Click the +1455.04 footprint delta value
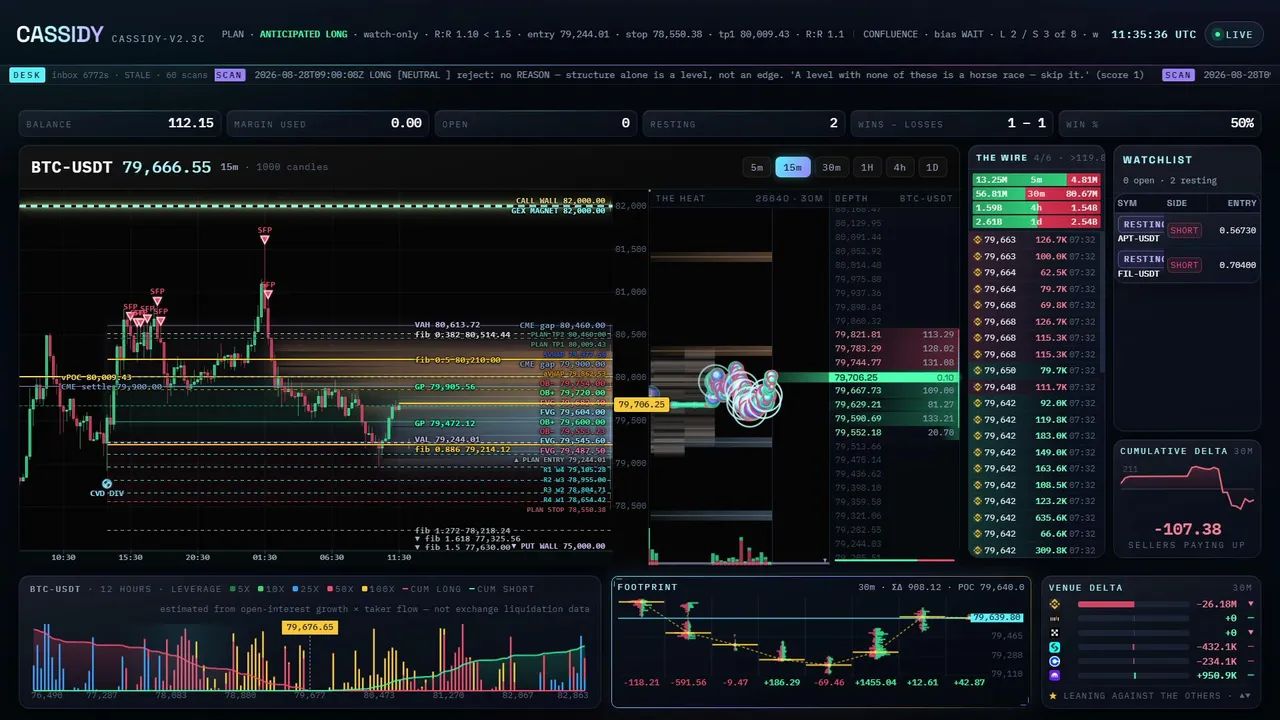The image size is (1280, 720). coord(877,682)
